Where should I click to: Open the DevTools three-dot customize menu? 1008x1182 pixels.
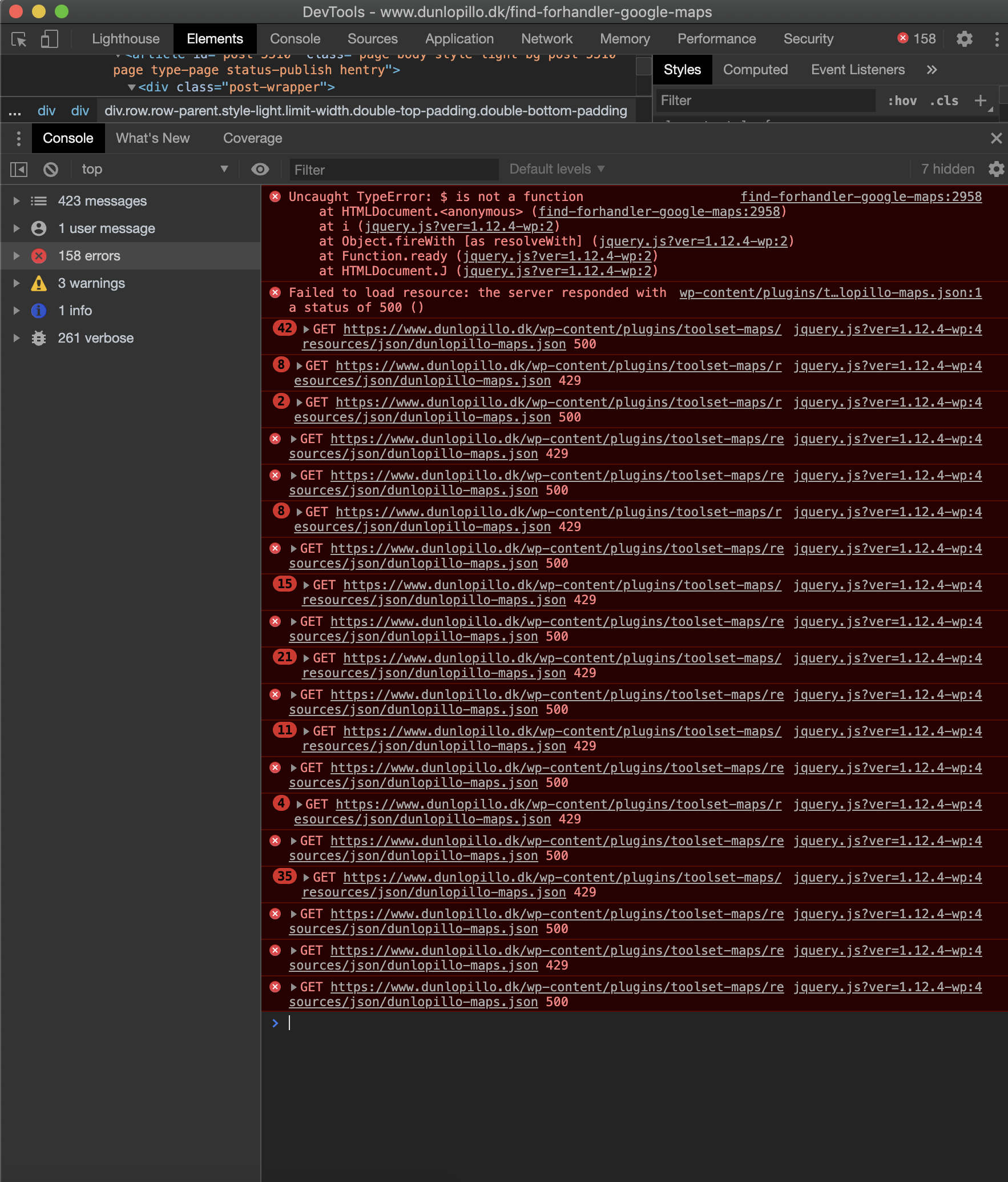[997, 39]
